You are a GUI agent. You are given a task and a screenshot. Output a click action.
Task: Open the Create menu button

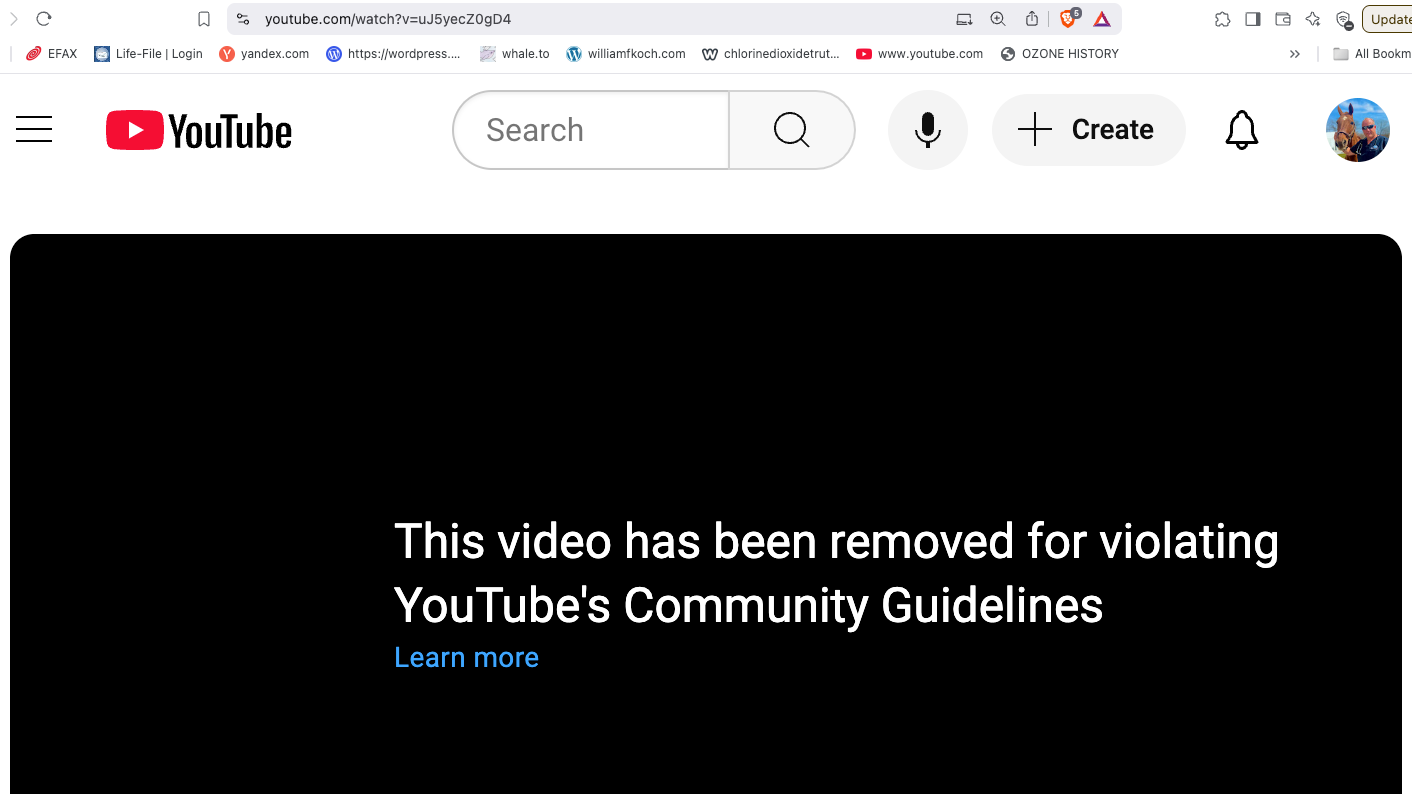tap(1088, 130)
